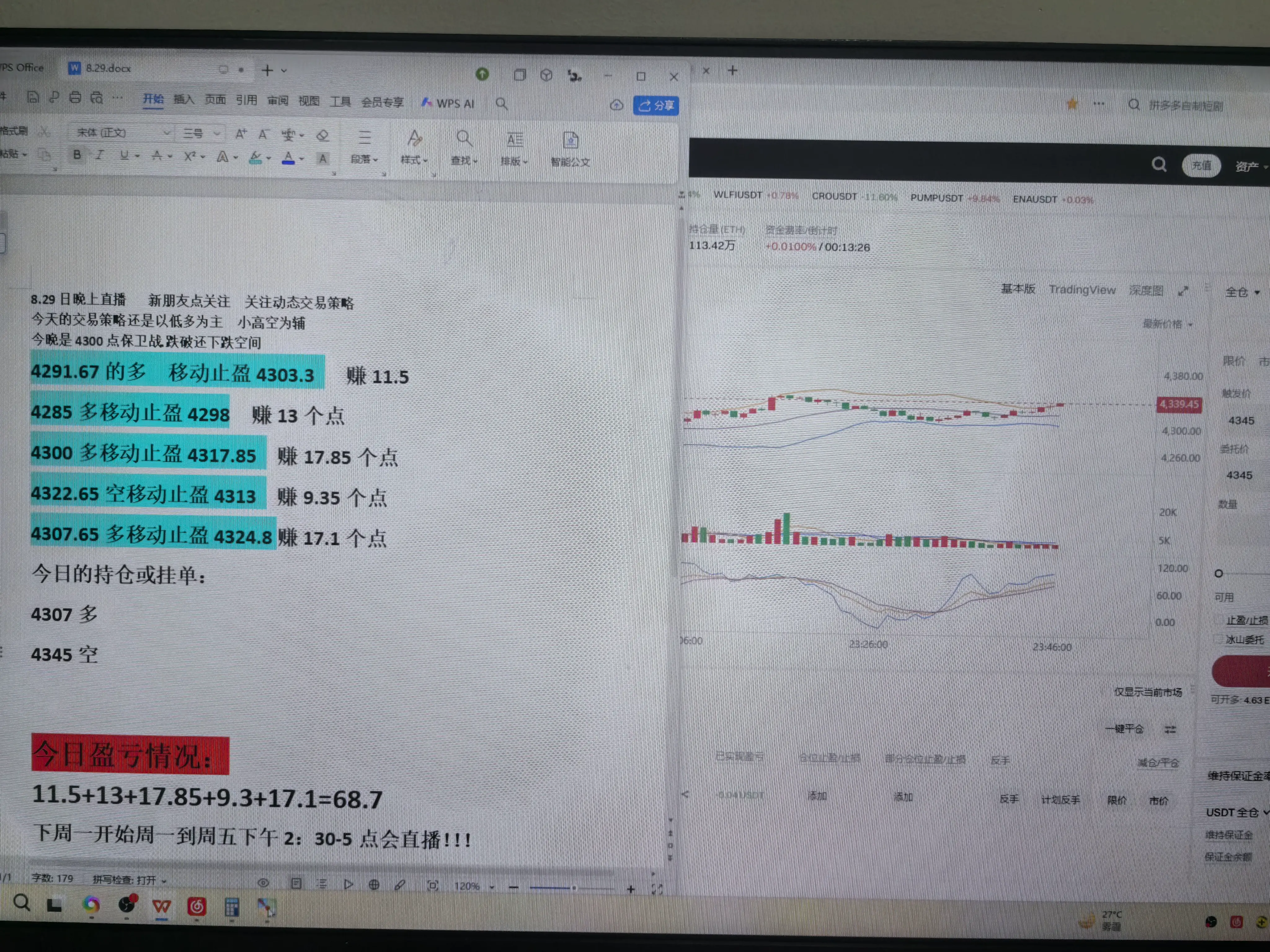Image resolution: width=1270 pixels, height=952 pixels.
Task: Switch to the 审阅 ribbon tab
Action: [x=278, y=100]
